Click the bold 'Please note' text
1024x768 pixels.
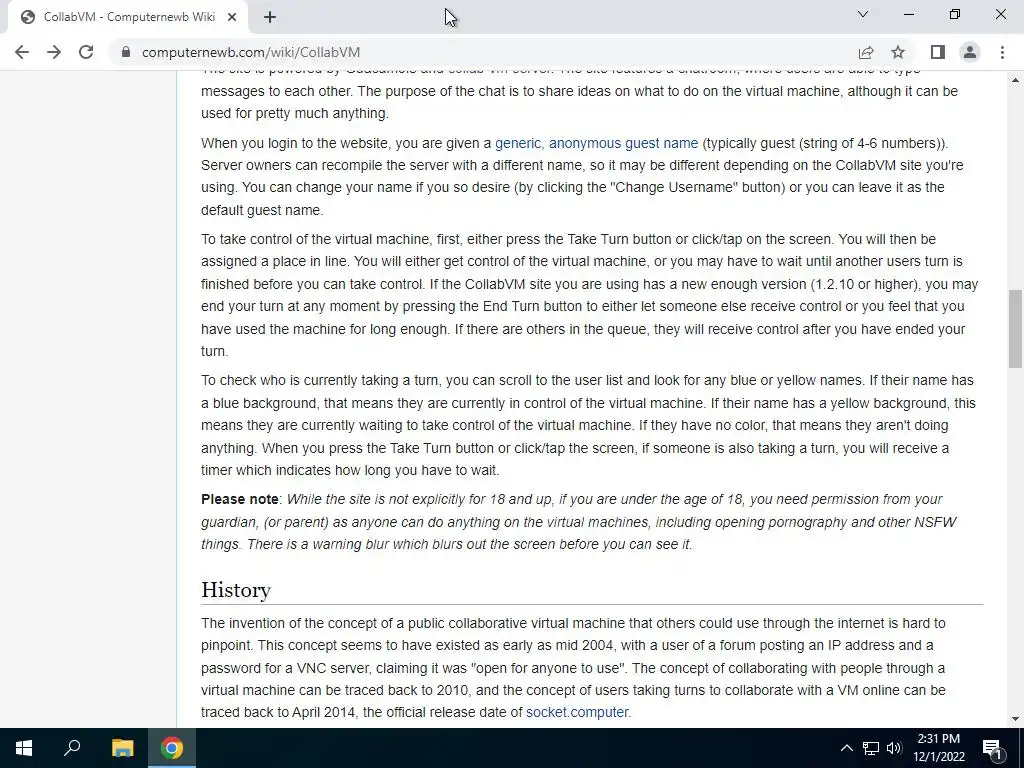pos(240,499)
